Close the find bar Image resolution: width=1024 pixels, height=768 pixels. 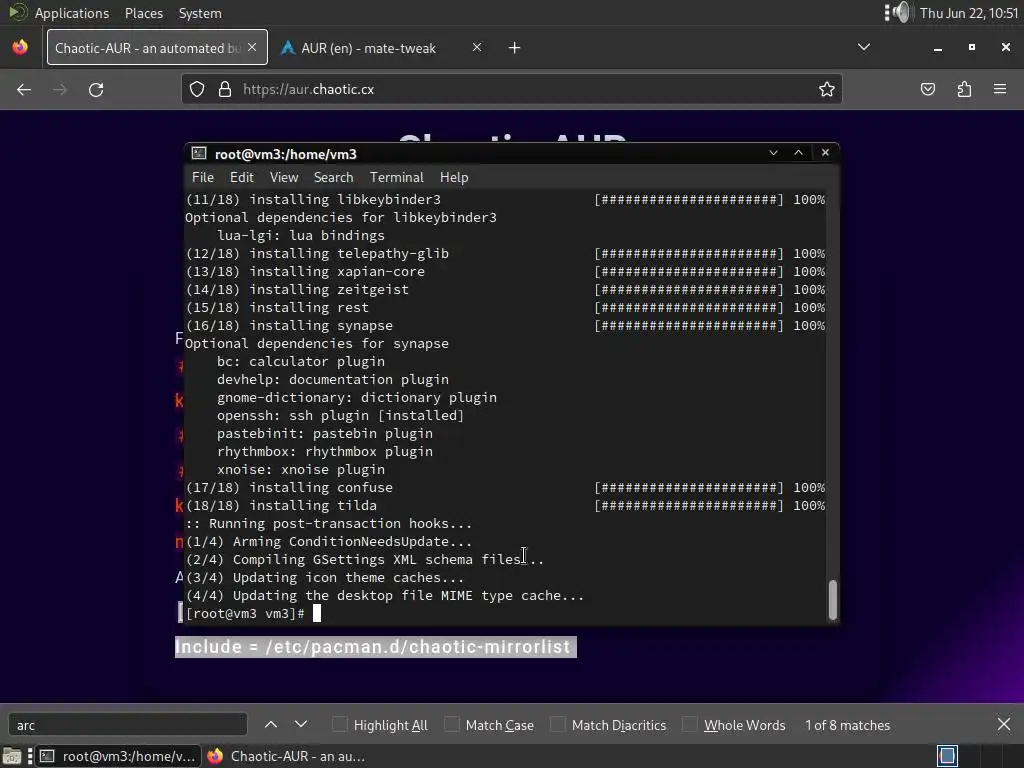1004,724
